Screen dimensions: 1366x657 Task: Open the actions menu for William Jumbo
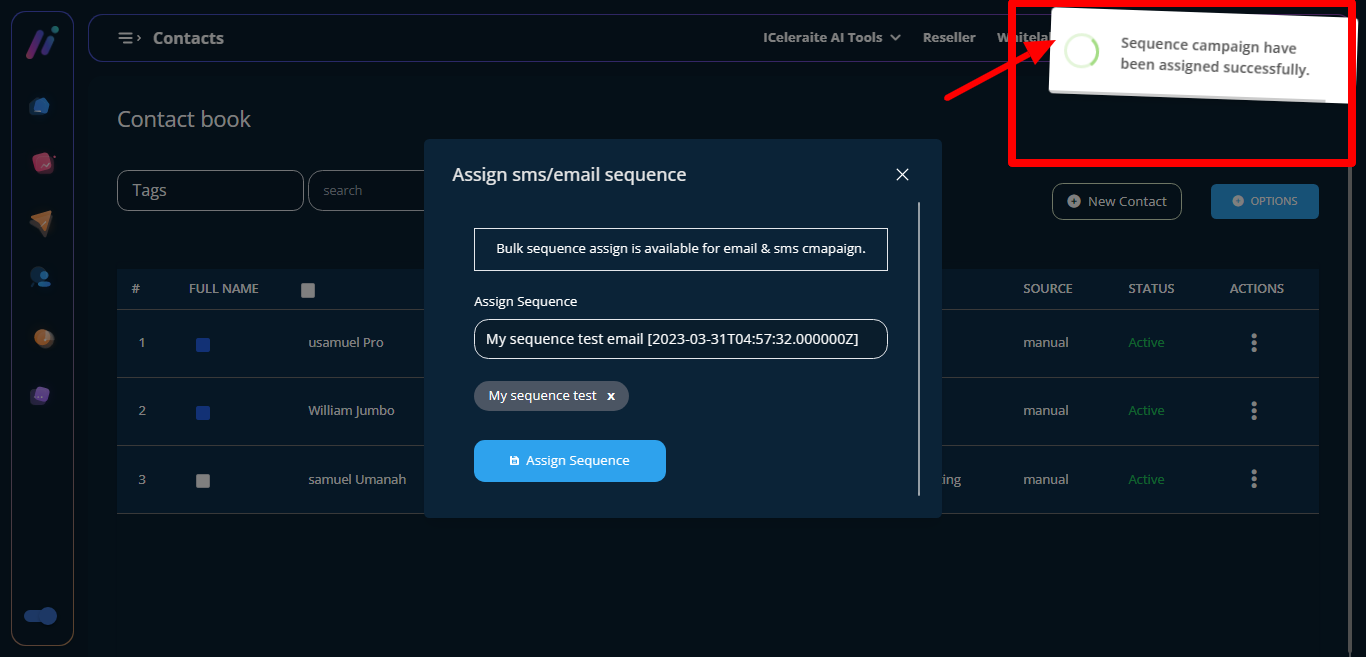click(1254, 411)
